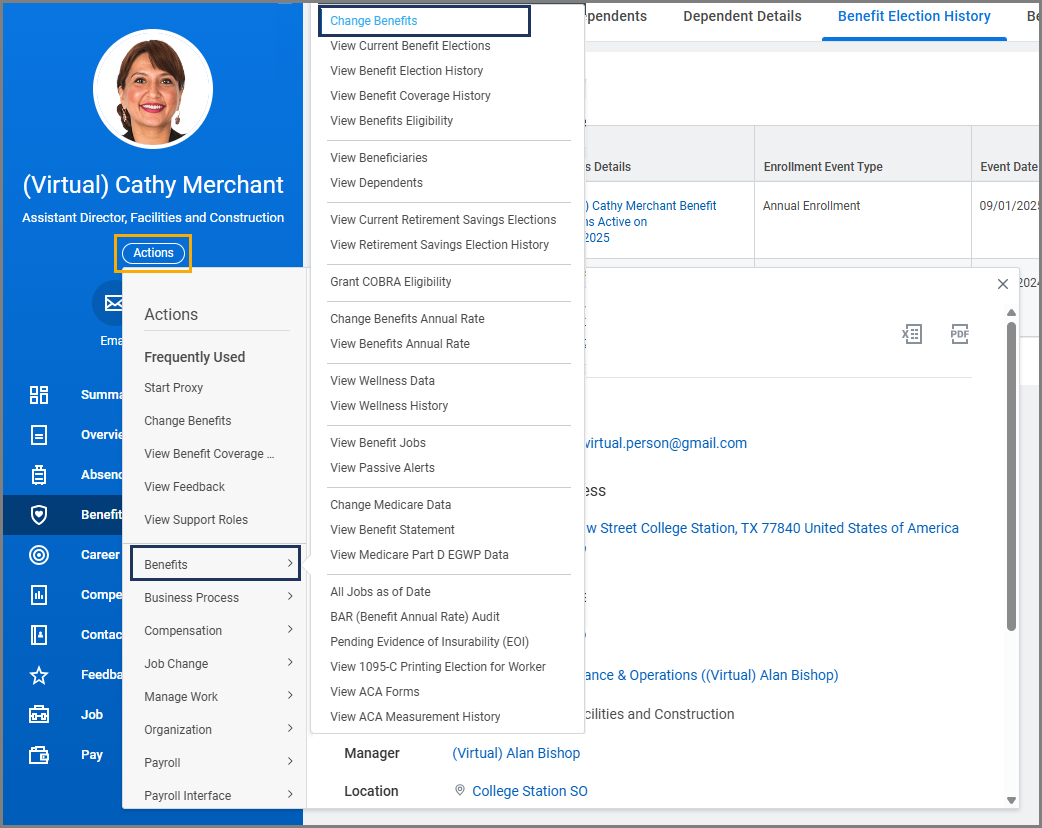Expand the Job Change submenu

tap(215, 663)
